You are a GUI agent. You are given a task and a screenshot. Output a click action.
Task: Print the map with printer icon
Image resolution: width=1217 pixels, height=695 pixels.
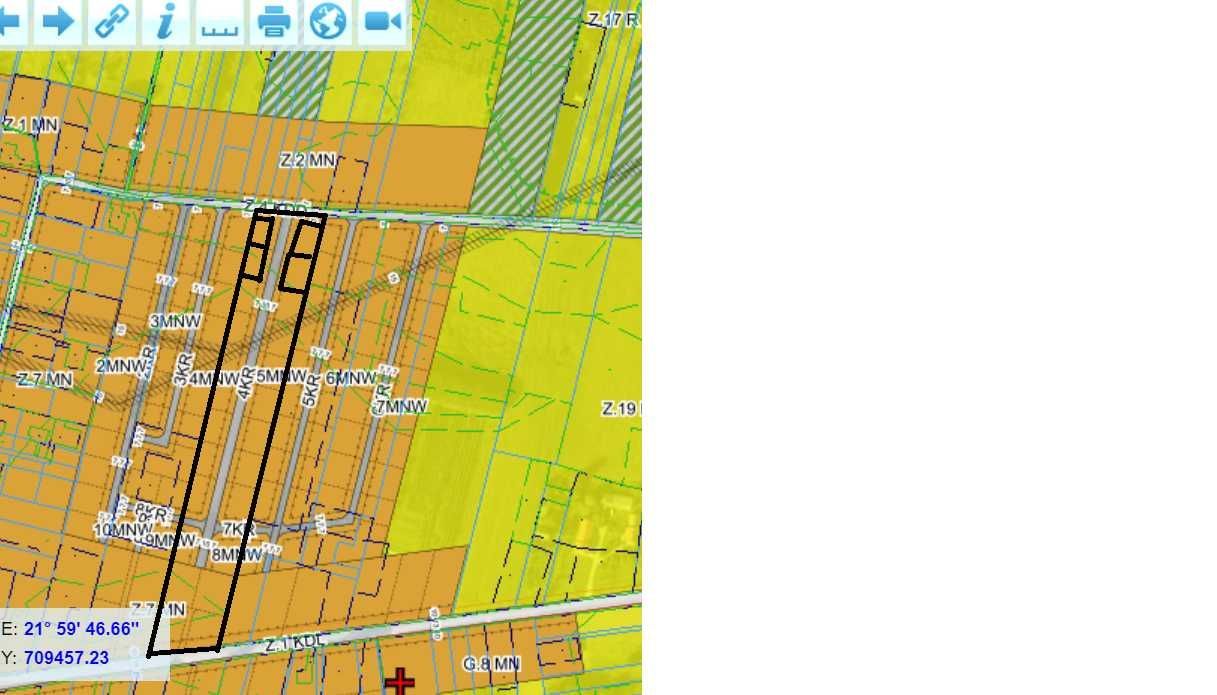pos(274,21)
